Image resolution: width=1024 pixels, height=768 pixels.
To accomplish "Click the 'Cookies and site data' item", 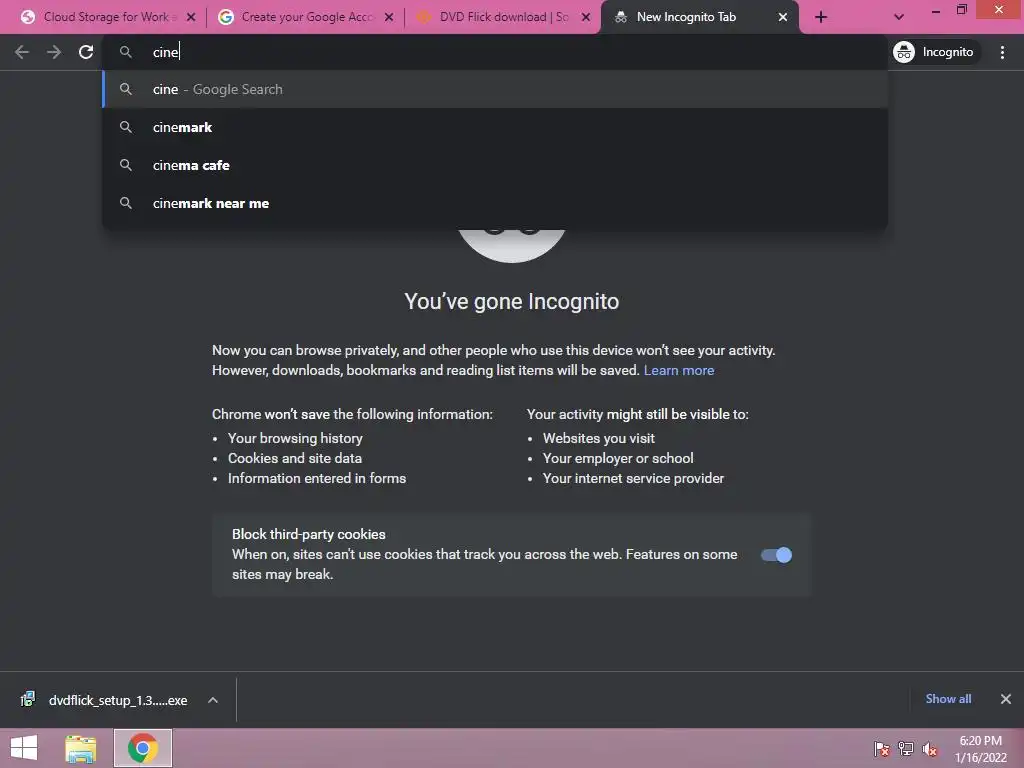I will point(295,458).
